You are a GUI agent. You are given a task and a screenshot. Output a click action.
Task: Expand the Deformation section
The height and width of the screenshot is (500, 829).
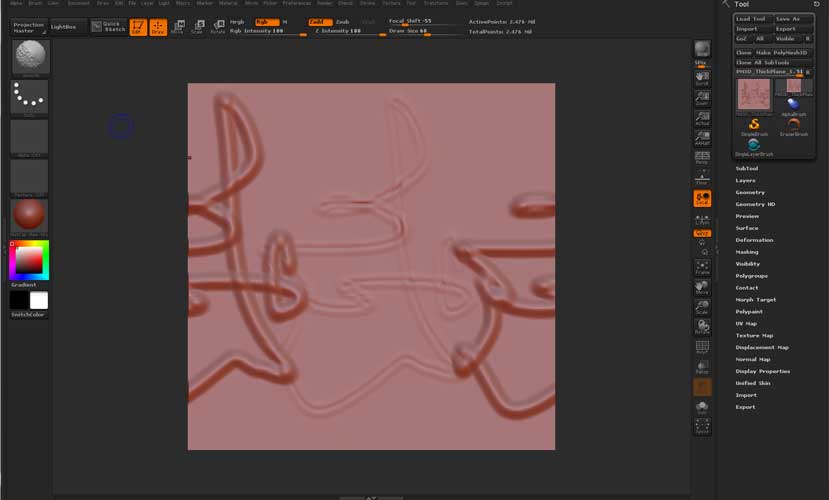coord(754,240)
